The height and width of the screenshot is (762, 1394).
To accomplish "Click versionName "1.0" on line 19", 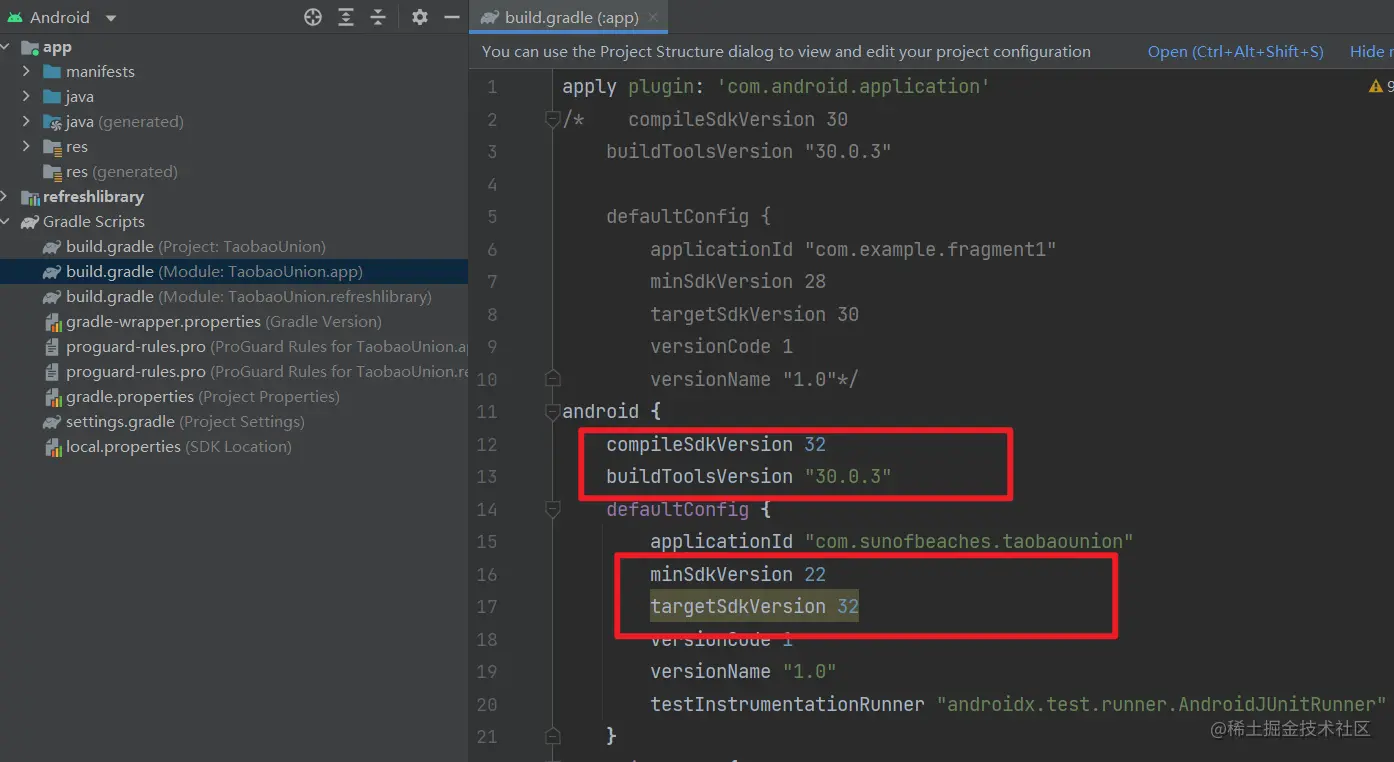I will pyautogui.click(x=743, y=671).
